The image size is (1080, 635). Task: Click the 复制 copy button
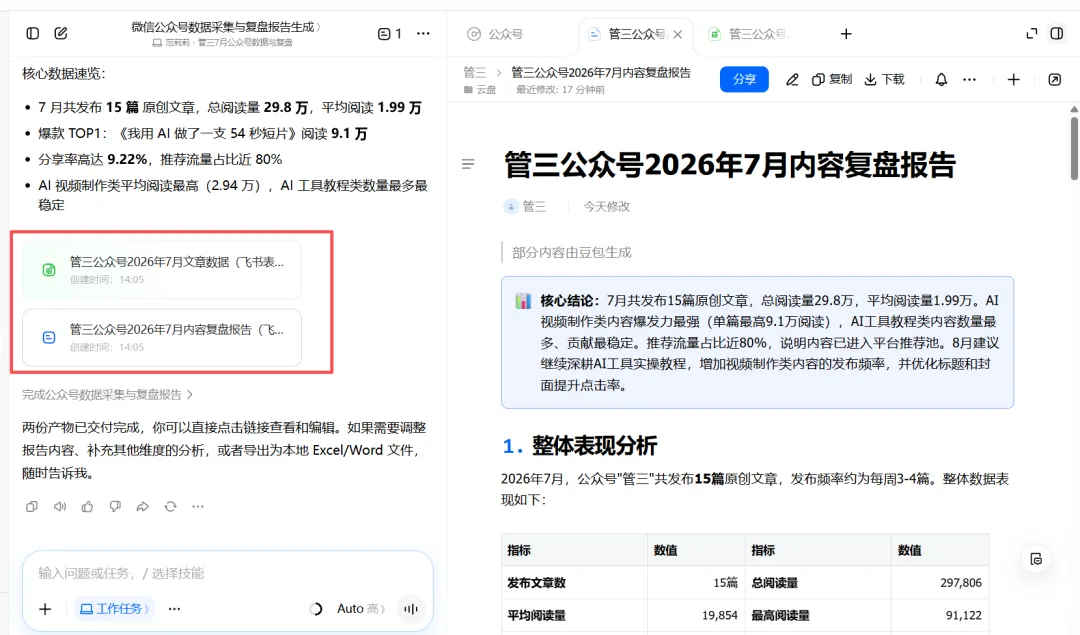click(832, 79)
